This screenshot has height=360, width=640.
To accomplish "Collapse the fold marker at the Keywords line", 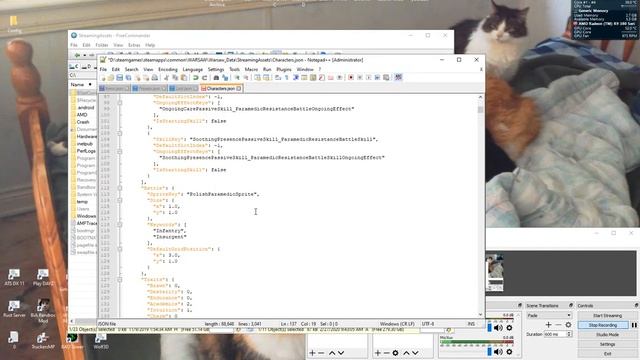I will coord(120,224).
